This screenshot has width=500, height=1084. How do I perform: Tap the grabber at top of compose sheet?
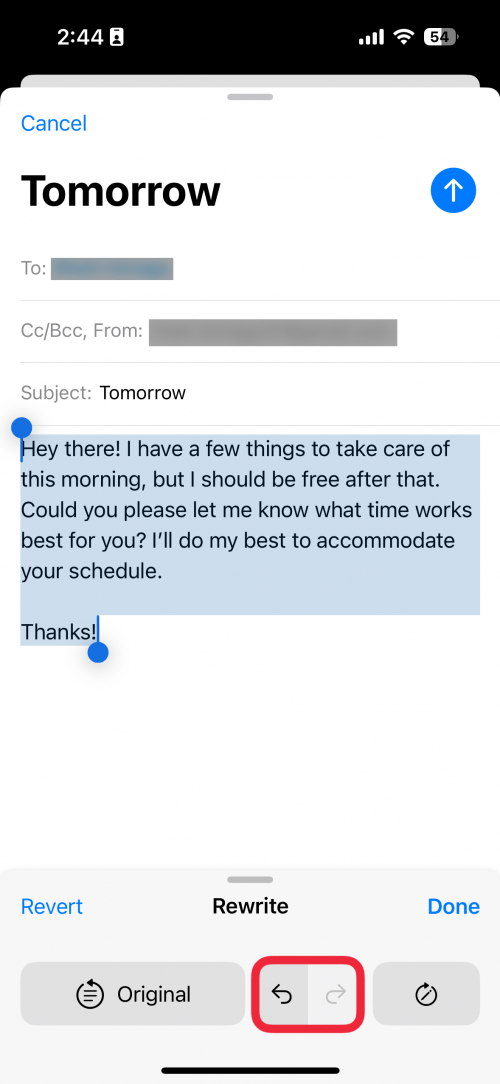click(x=250, y=97)
